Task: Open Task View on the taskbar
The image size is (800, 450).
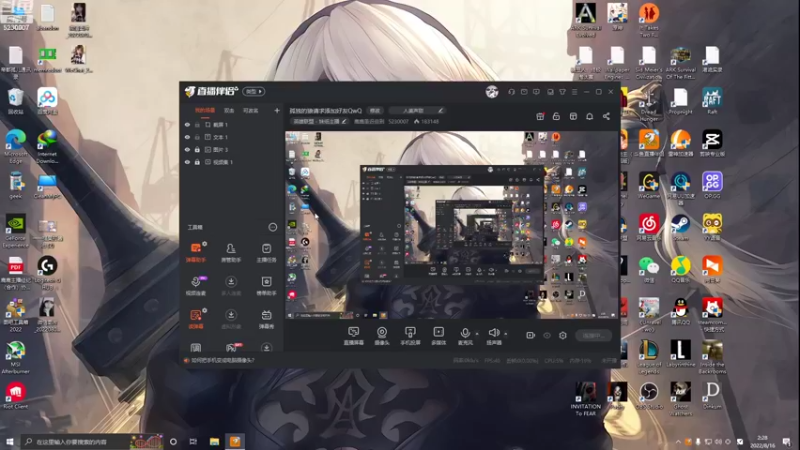Action: pos(193,441)
